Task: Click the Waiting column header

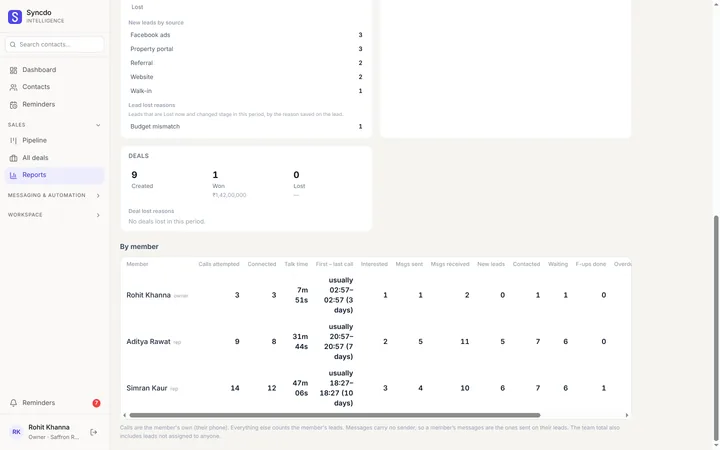Action: click(558, 264)
